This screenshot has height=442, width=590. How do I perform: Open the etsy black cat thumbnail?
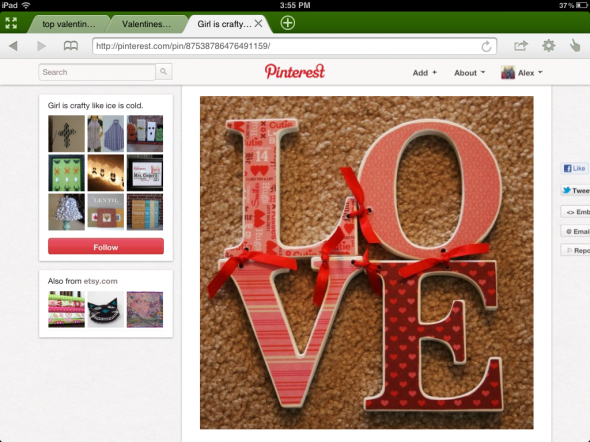[106, 309]
